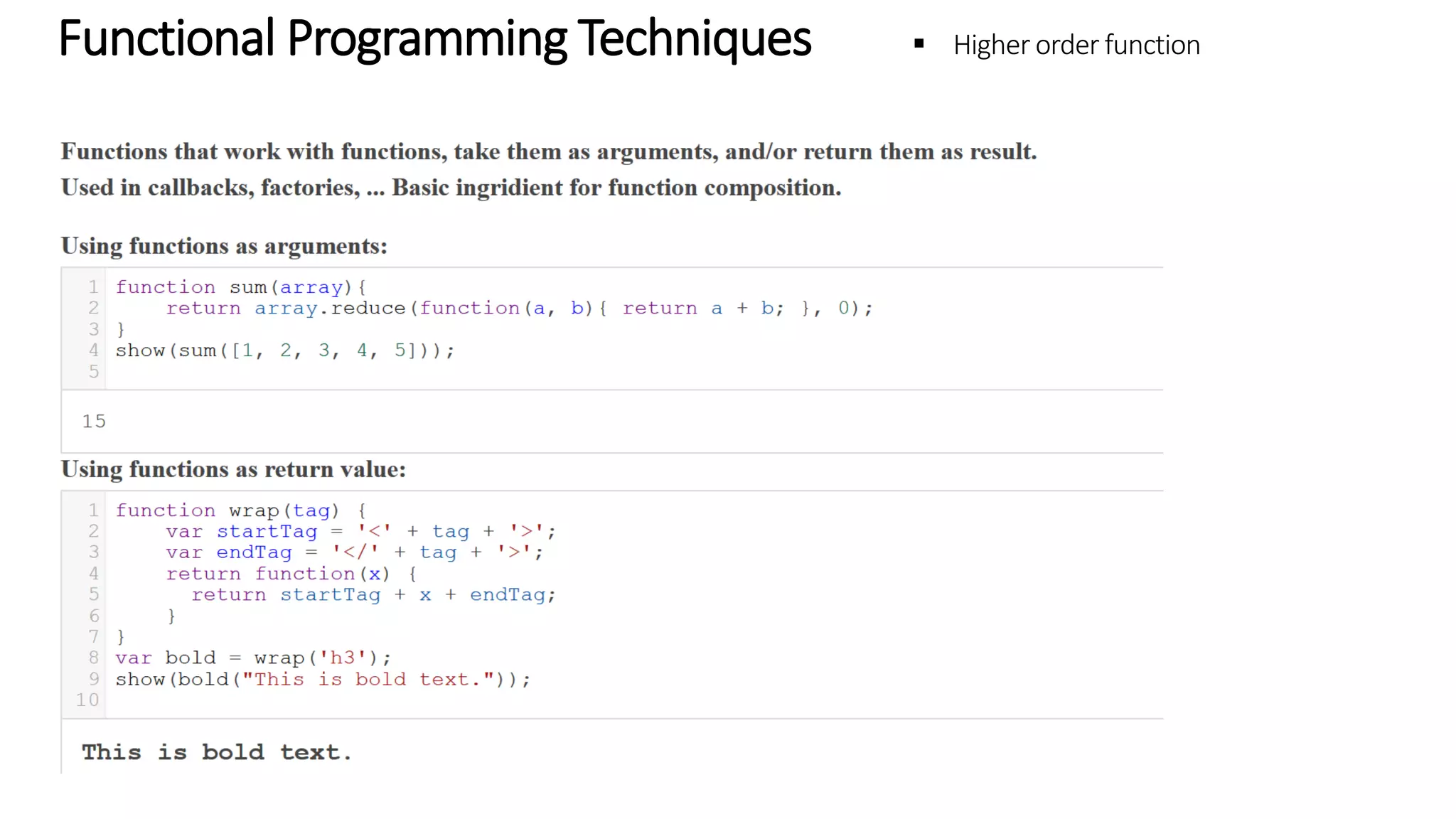Click the output value 15
Viewport: 1456px width, 819px height.
[94, 422]
